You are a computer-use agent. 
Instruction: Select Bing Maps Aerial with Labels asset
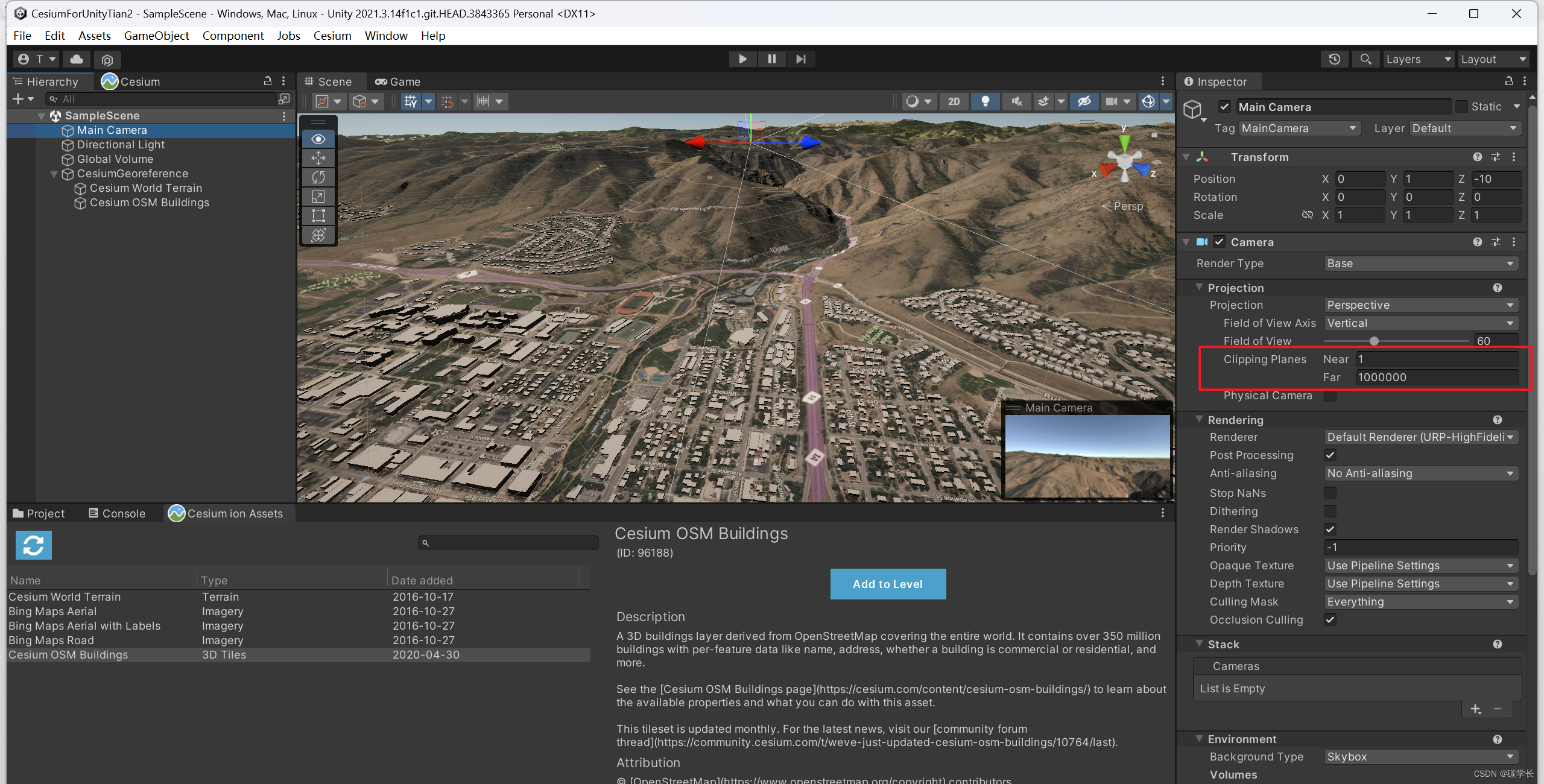coord(84,626)
